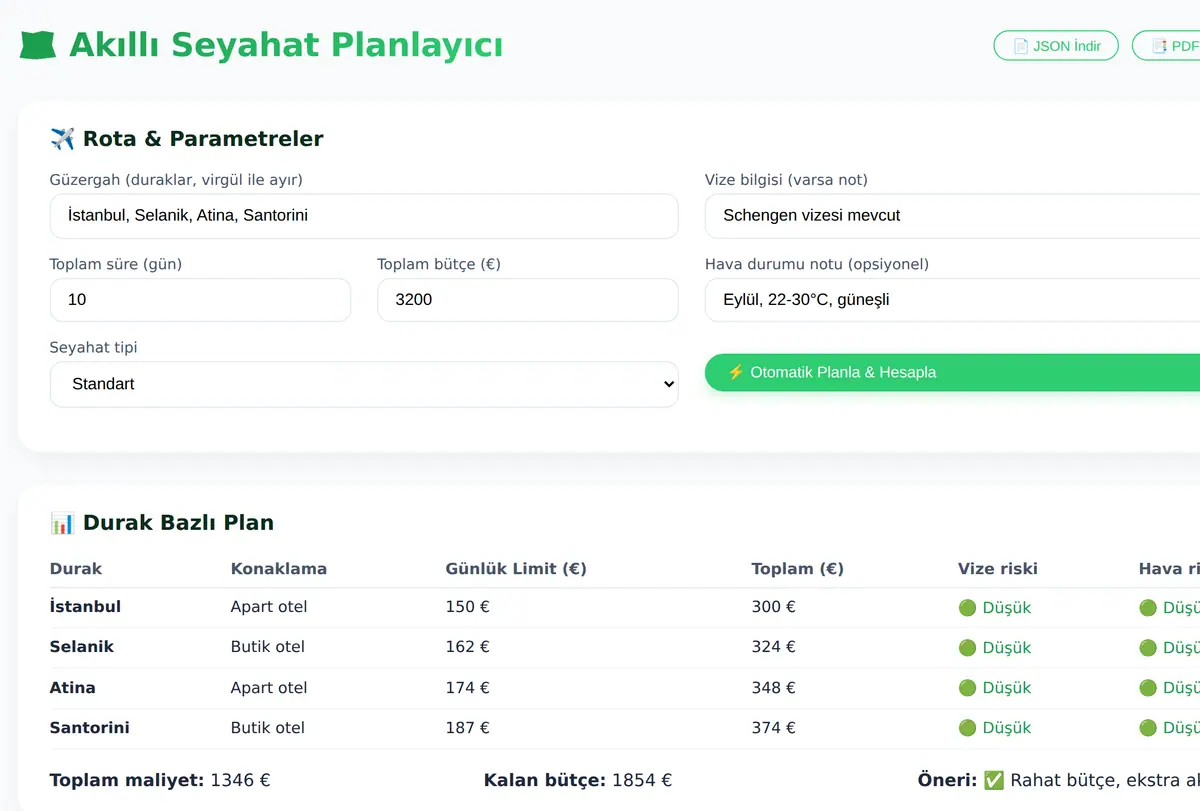Click the chart icon beside Durak Bazlı Plan
The width and height of the screenshot is (1200, 811).
coord(62,522)
